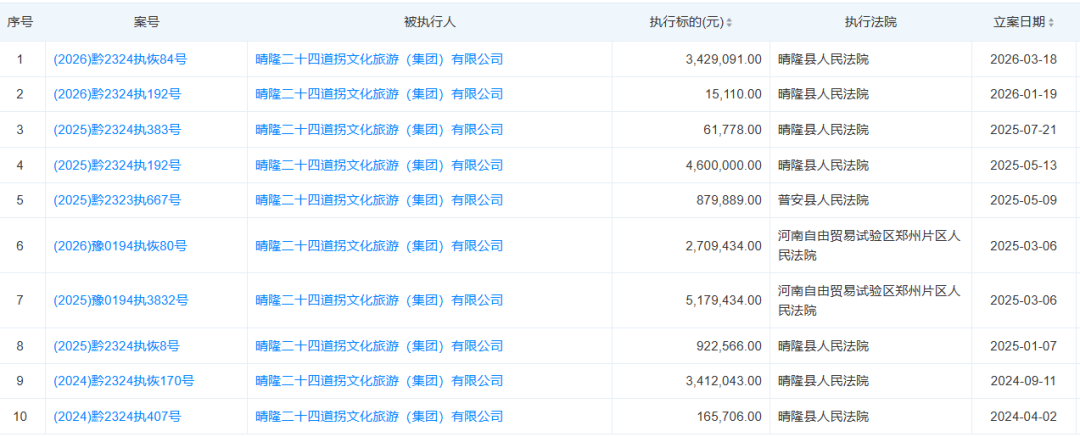
Task: Select amount 3,412,043.00
Action: pyautogui.click(x=724, y=381)
